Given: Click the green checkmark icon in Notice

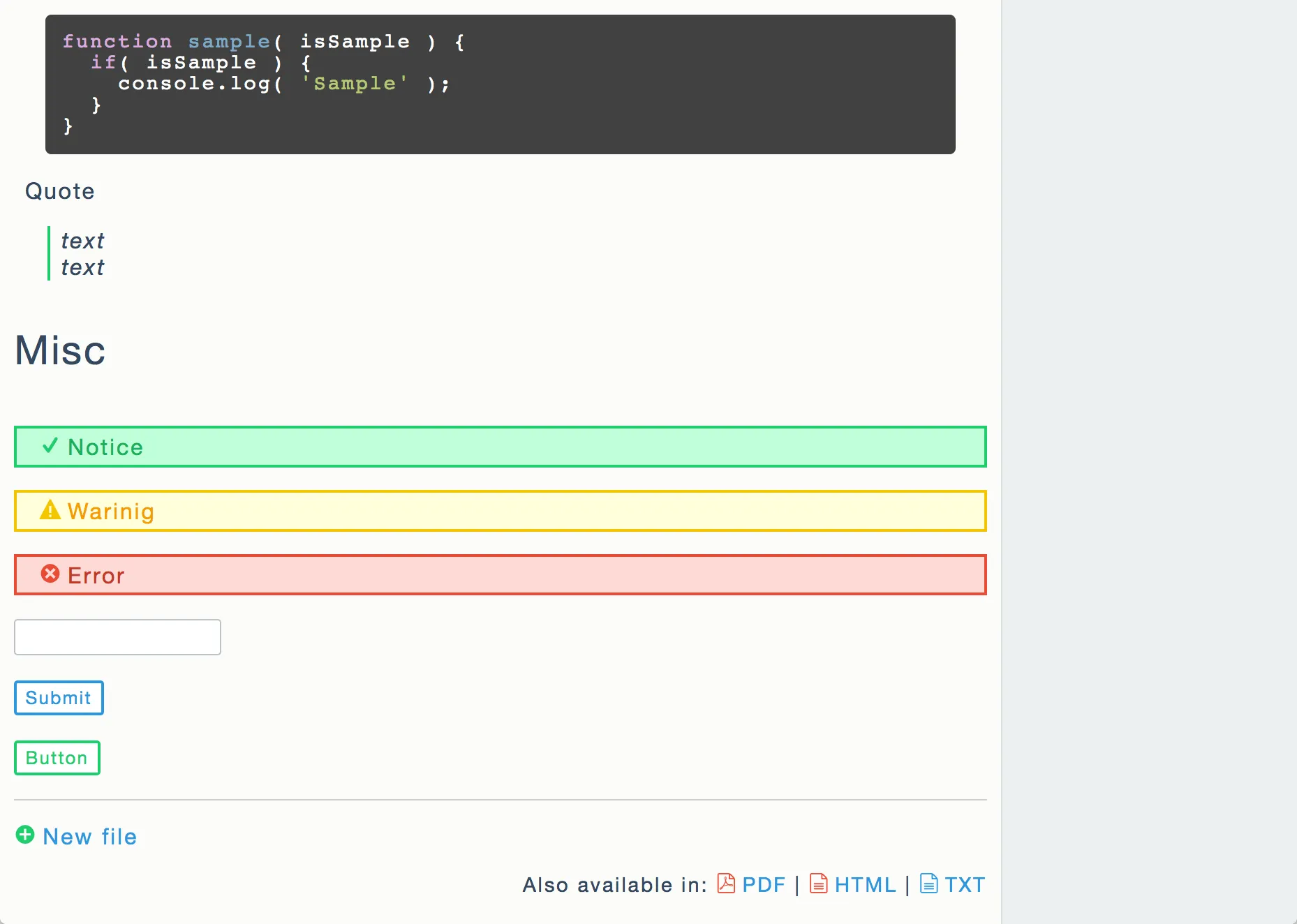Looking at the screenshot, I should (50, 446).
